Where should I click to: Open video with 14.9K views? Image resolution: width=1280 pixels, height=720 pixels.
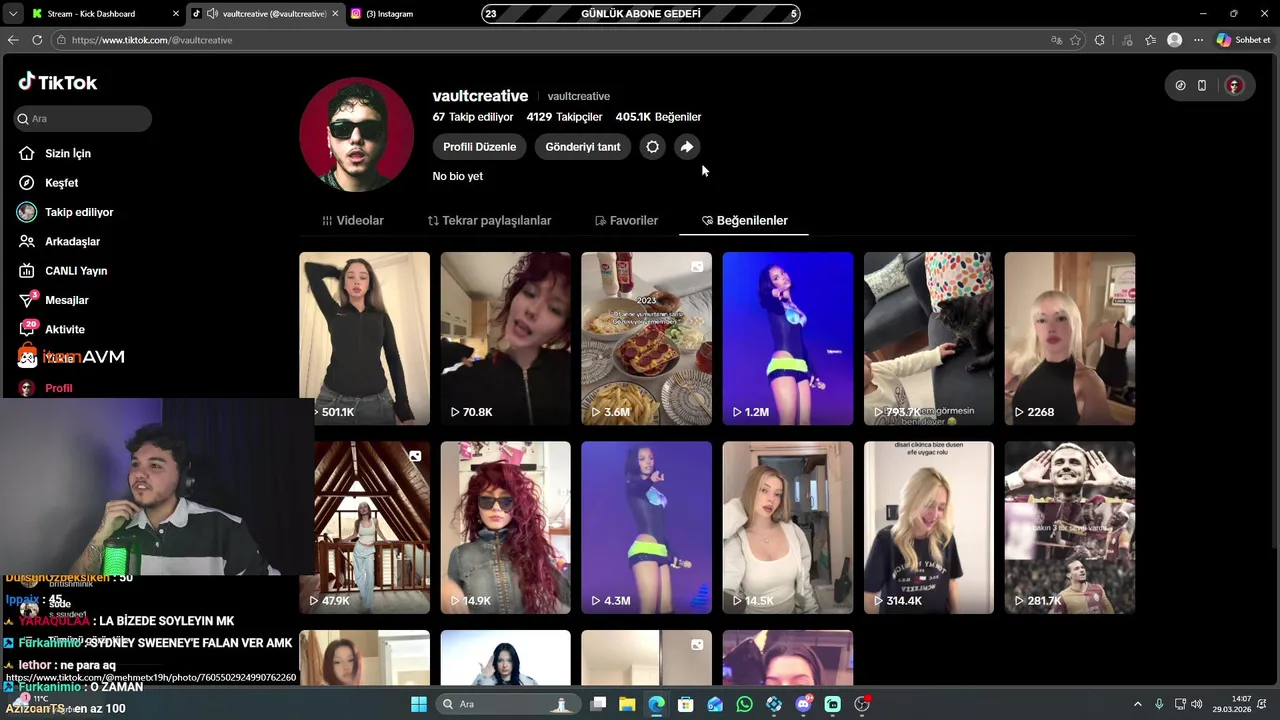click(505, 527)
